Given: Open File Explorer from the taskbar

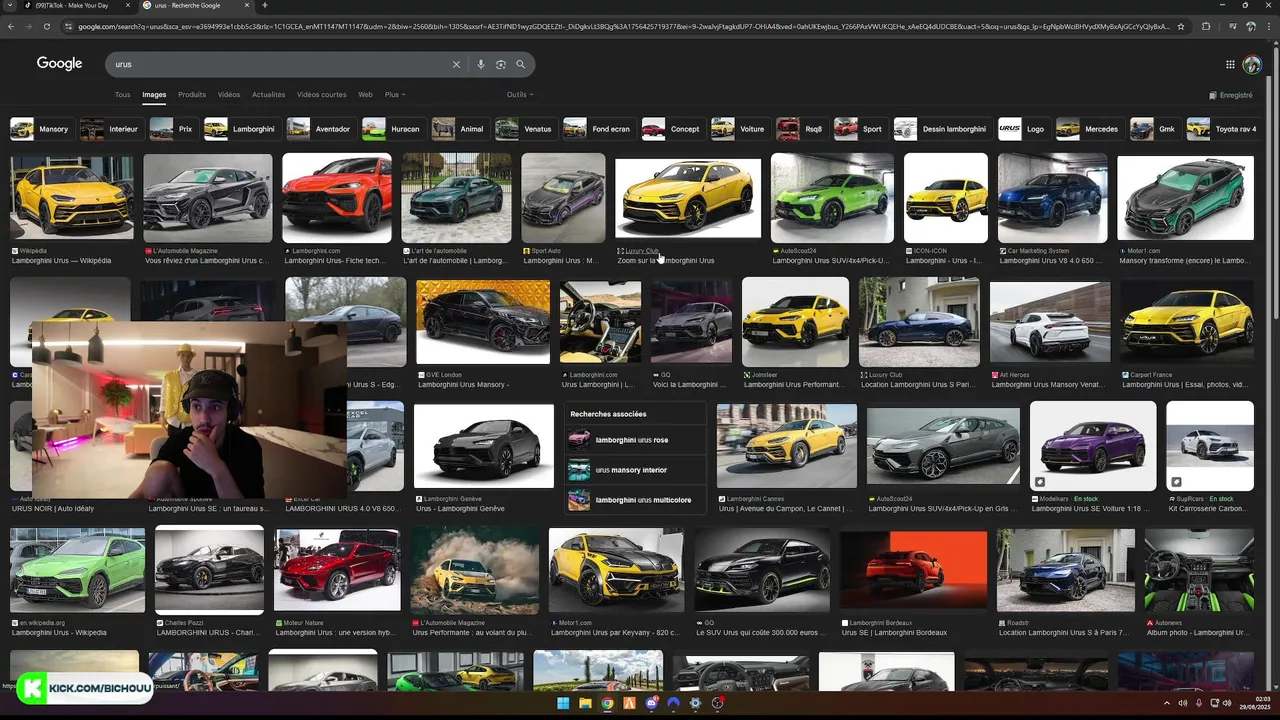Looking at the screenshot, I should point(585,704).
